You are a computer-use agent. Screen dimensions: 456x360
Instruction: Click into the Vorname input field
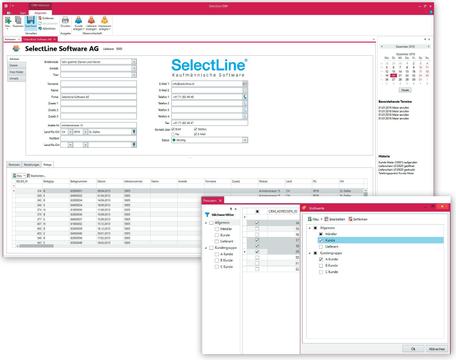[98, 84]
